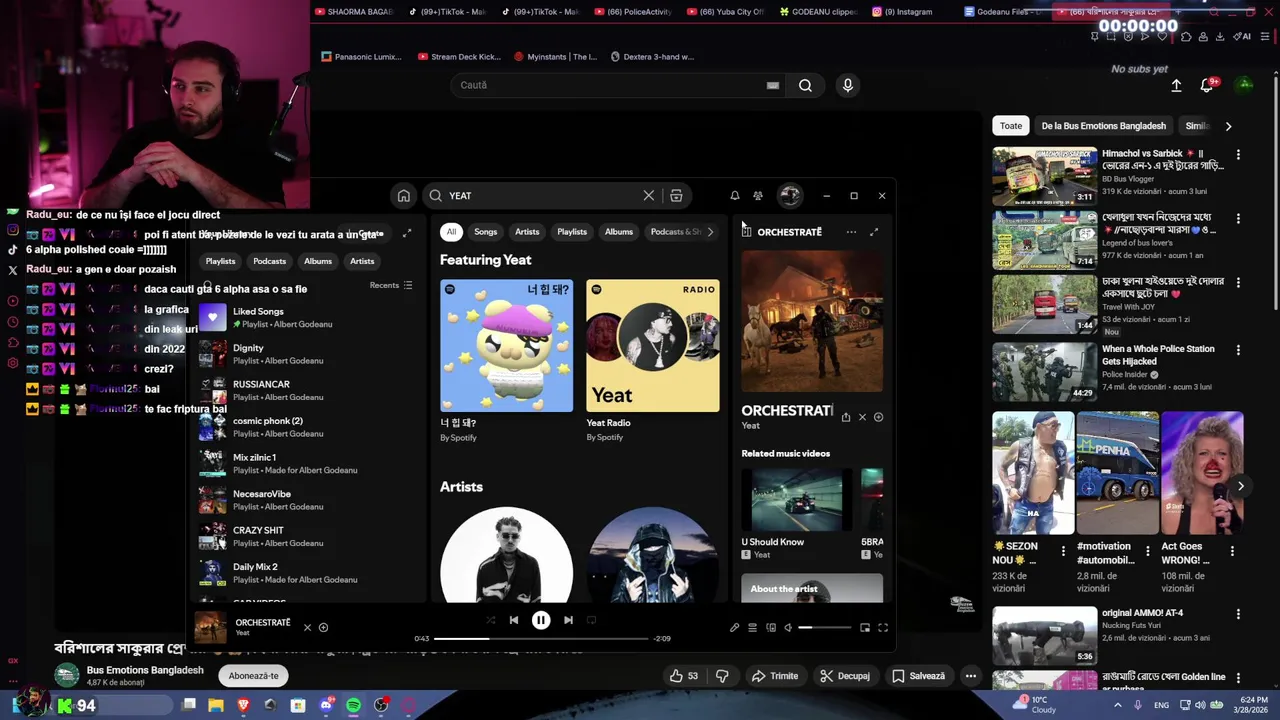Screen dimensions: 1280x720
Task: Toggle the Spotify queue view
Action: (x=752, y=627)
